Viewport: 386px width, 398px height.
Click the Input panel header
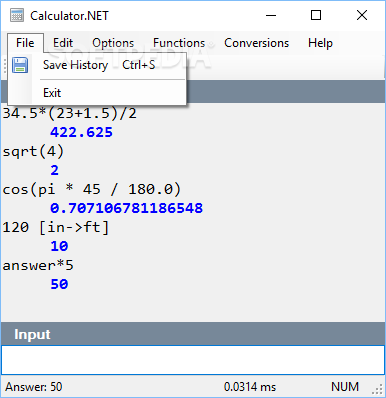pos(193,334)
